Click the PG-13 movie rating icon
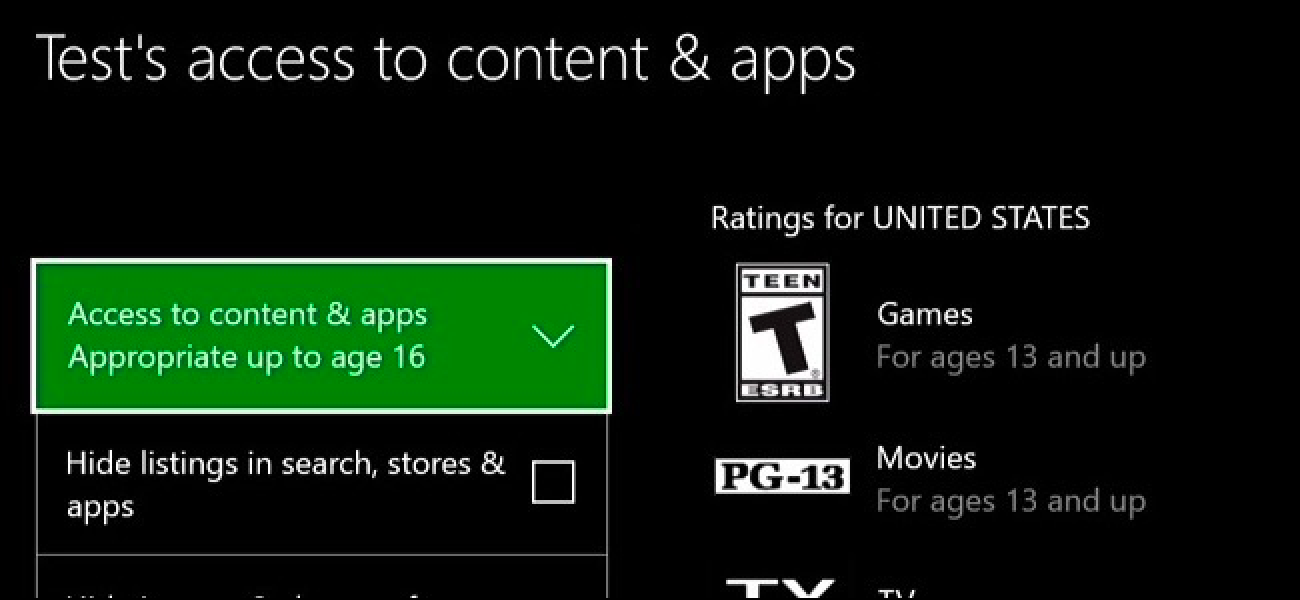This screenshot has height=600, width=1300. (x=782, y=477)
